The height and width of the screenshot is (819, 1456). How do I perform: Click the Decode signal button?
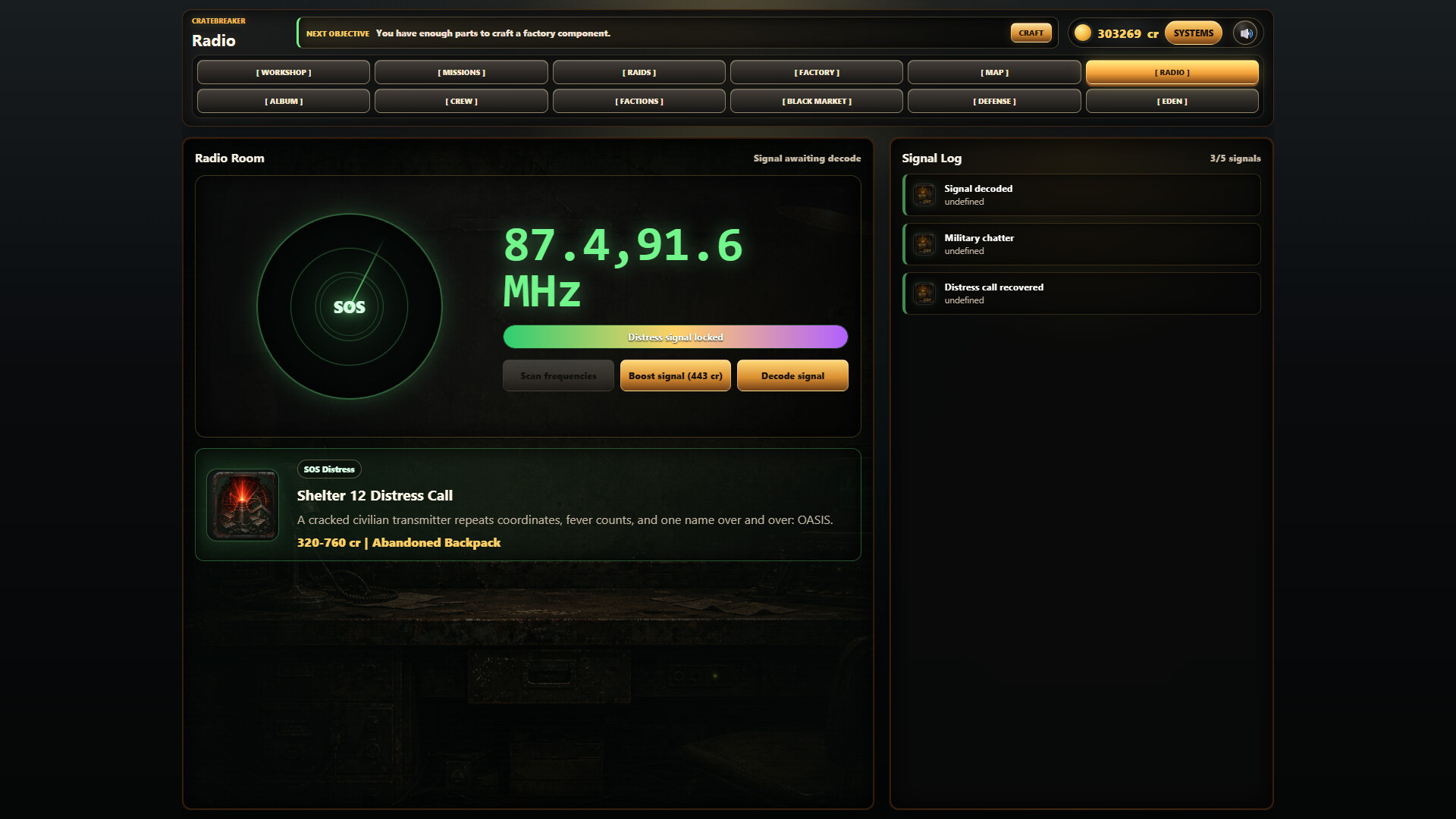tap(792, 376)
